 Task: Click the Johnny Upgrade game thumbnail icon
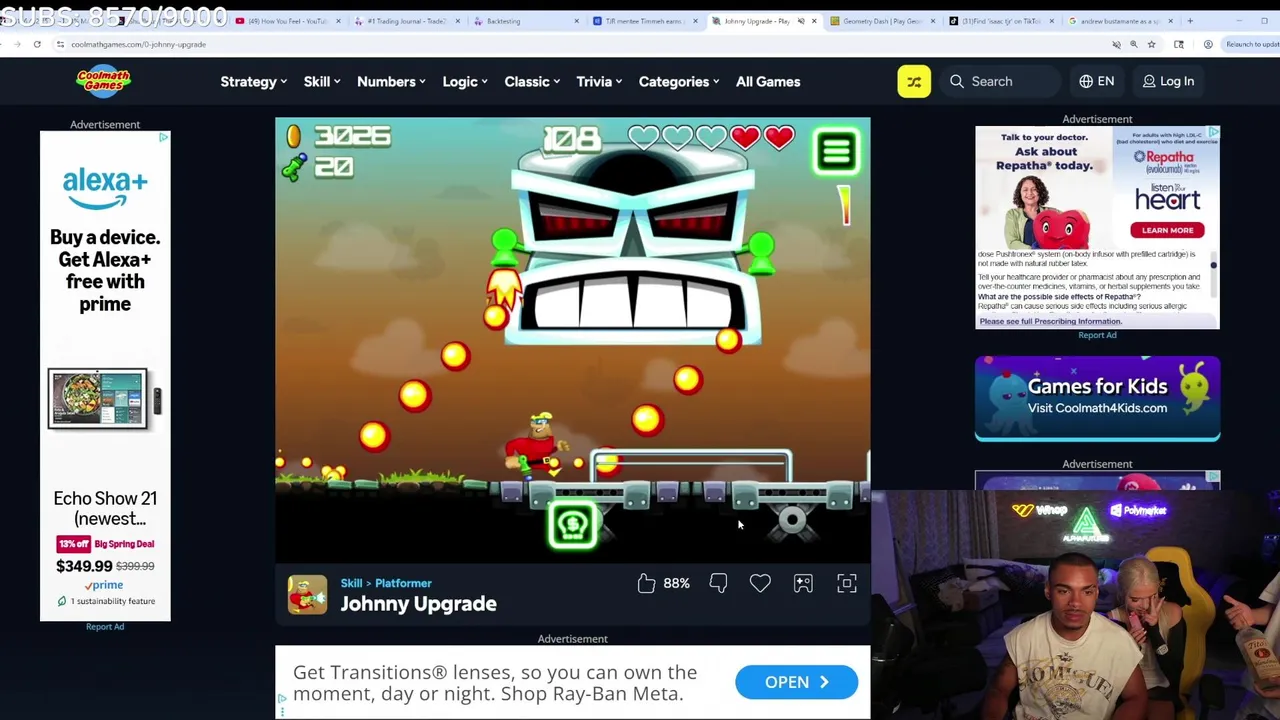pyautogui.click(x=307, y=594)
